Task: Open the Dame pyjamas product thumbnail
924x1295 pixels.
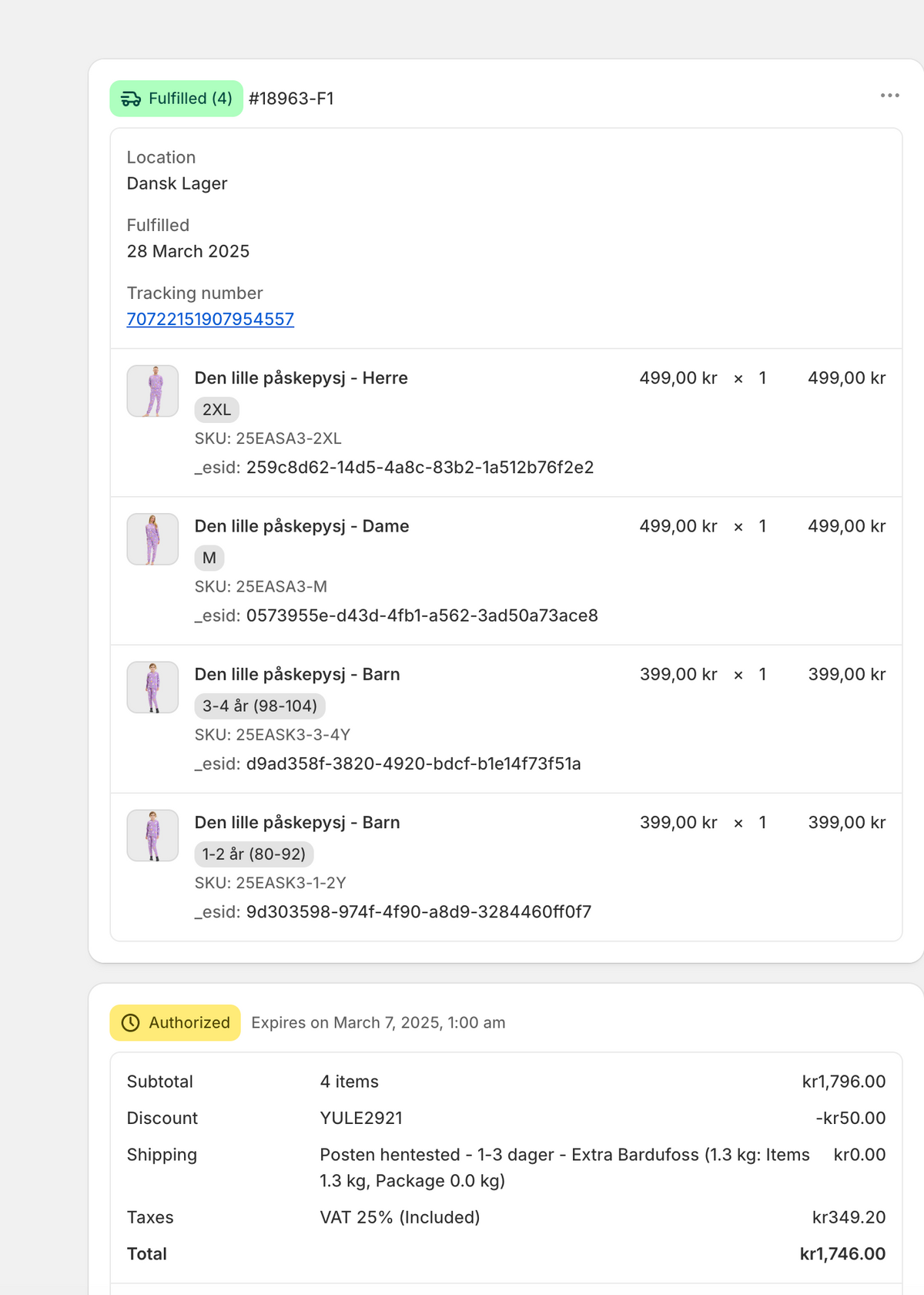Action: coord(152,539)
